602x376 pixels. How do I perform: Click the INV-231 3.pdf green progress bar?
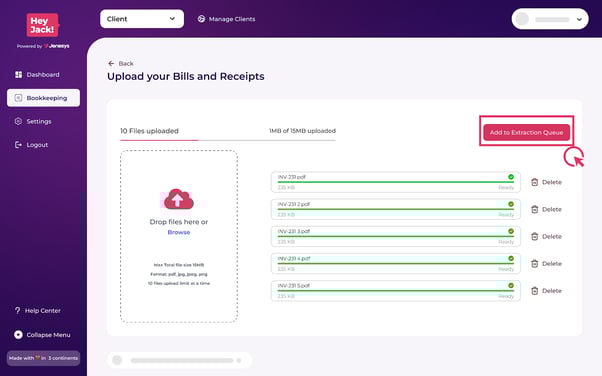[395, 237]
